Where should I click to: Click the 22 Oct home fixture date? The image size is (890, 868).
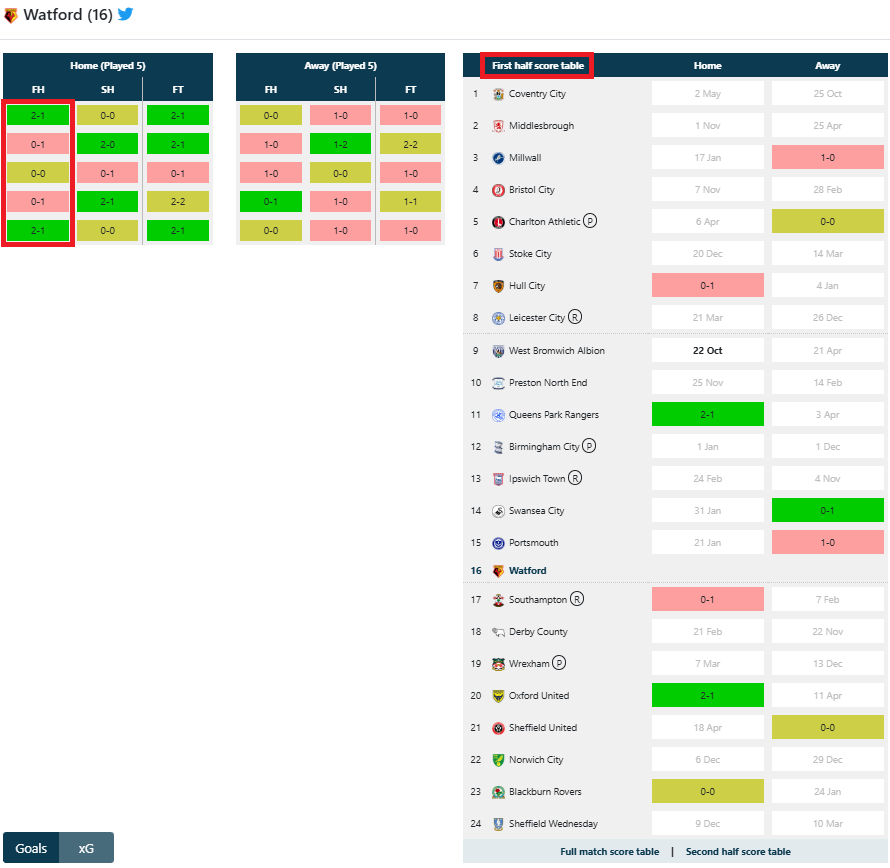point(707,351)
